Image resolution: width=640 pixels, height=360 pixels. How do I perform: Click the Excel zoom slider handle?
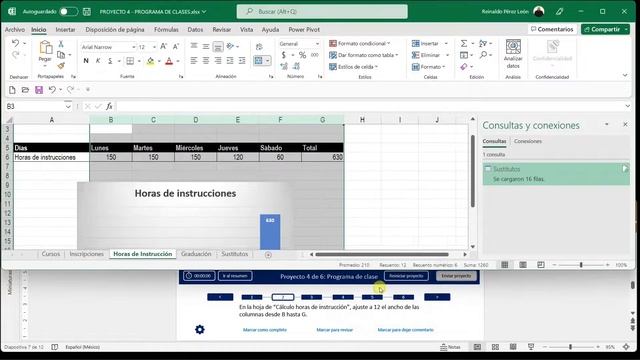(x=581, y=265)
